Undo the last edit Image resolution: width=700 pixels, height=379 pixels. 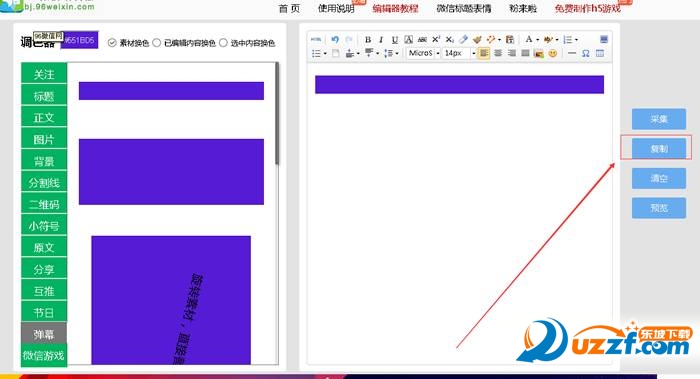(335, 39)
